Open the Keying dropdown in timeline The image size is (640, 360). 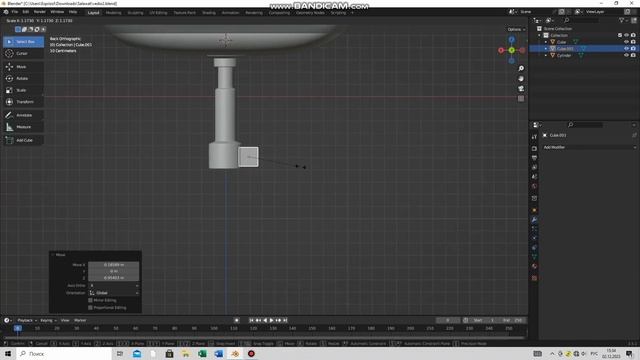48,320
